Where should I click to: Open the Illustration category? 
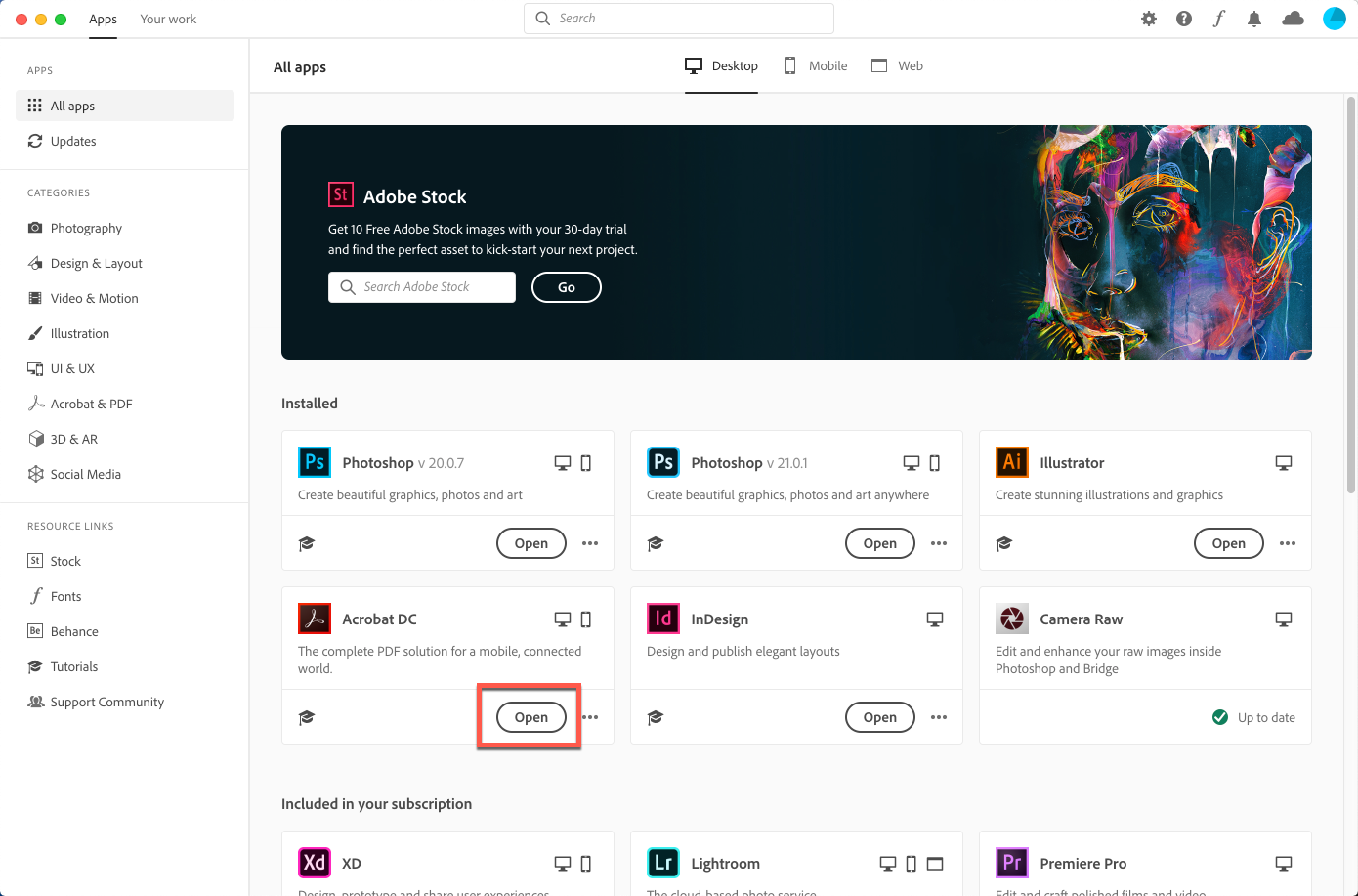click(125, 333)
